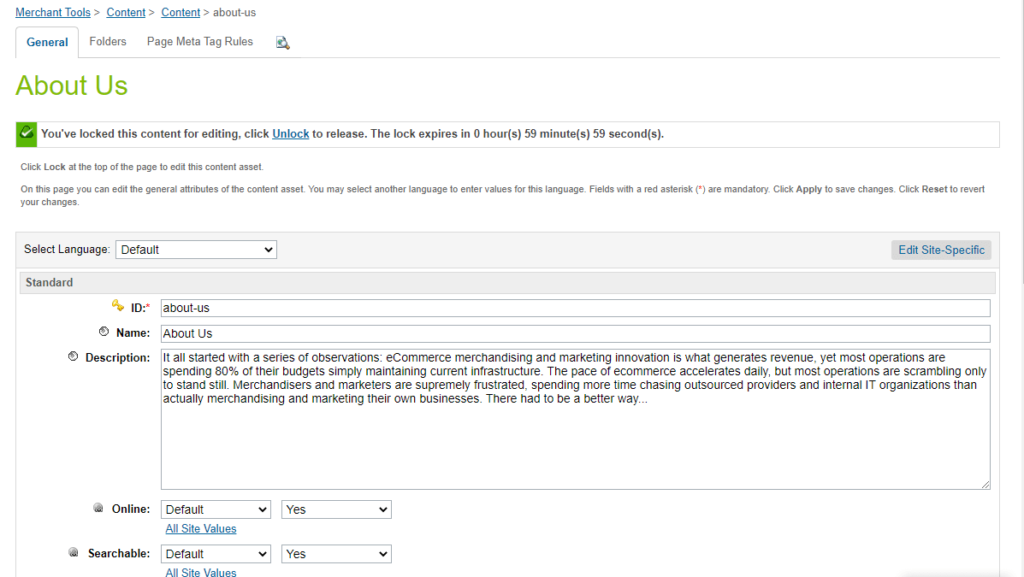1024x577 pixels.
Task: Click the site-specific icon beside Searchable
Action: 74,552
